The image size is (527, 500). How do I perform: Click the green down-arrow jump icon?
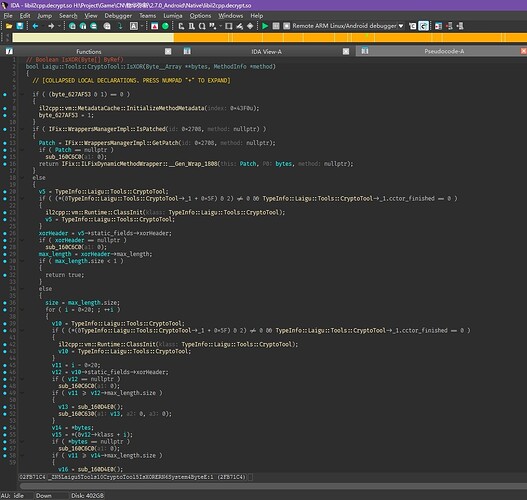pyautogui.click(x=120, y=26)
